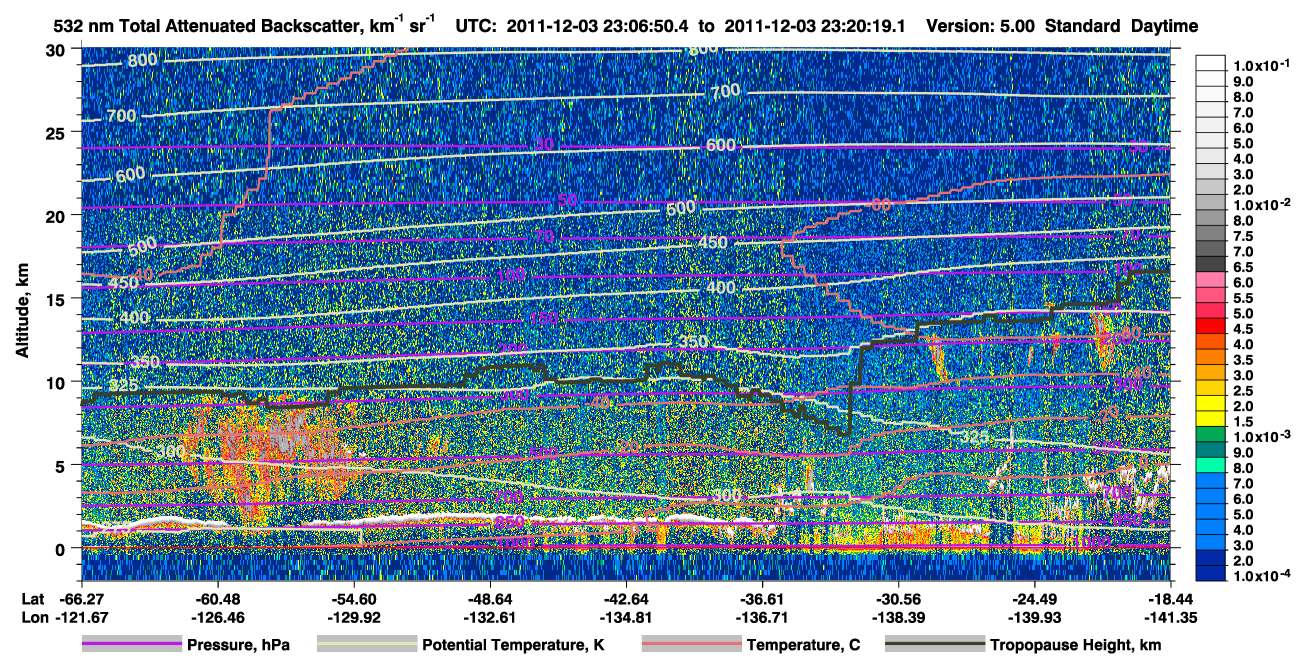Click latitude value '-42.64'

click(x=626, y=599)
